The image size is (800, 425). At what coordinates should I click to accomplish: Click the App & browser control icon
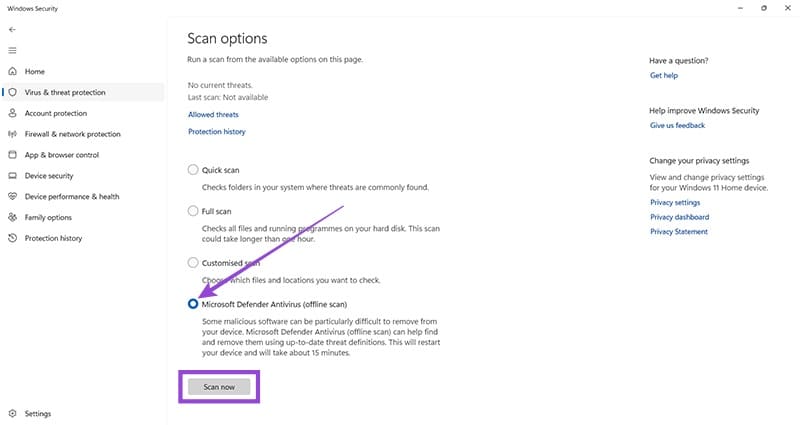pyautogui.click(x=12, y=155)
